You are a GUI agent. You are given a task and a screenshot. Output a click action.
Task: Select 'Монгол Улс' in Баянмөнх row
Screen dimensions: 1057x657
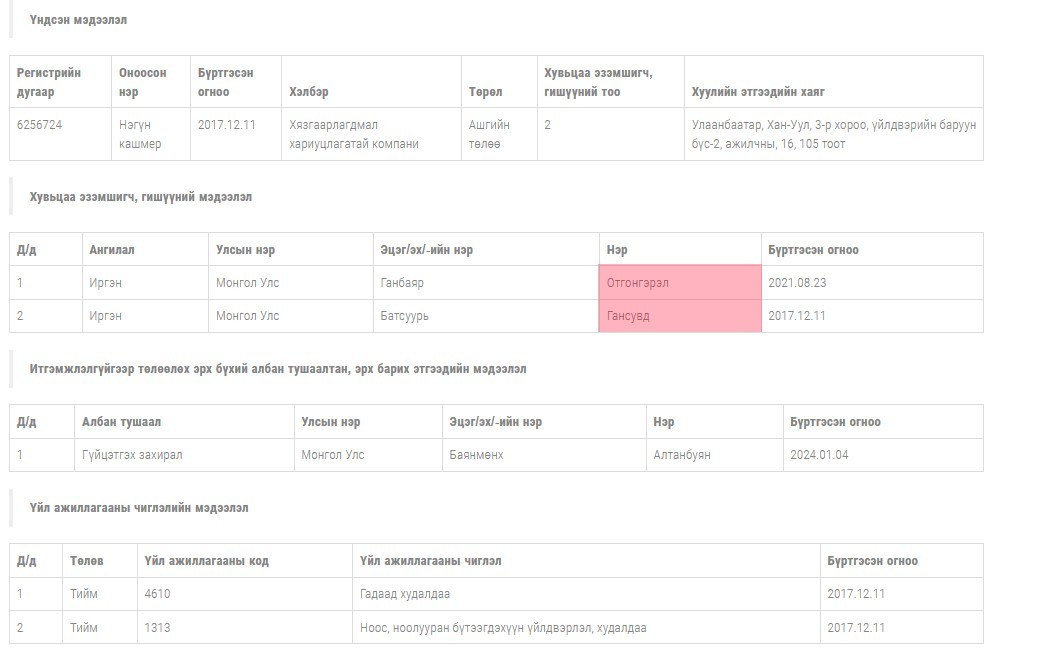pos(333,455)
